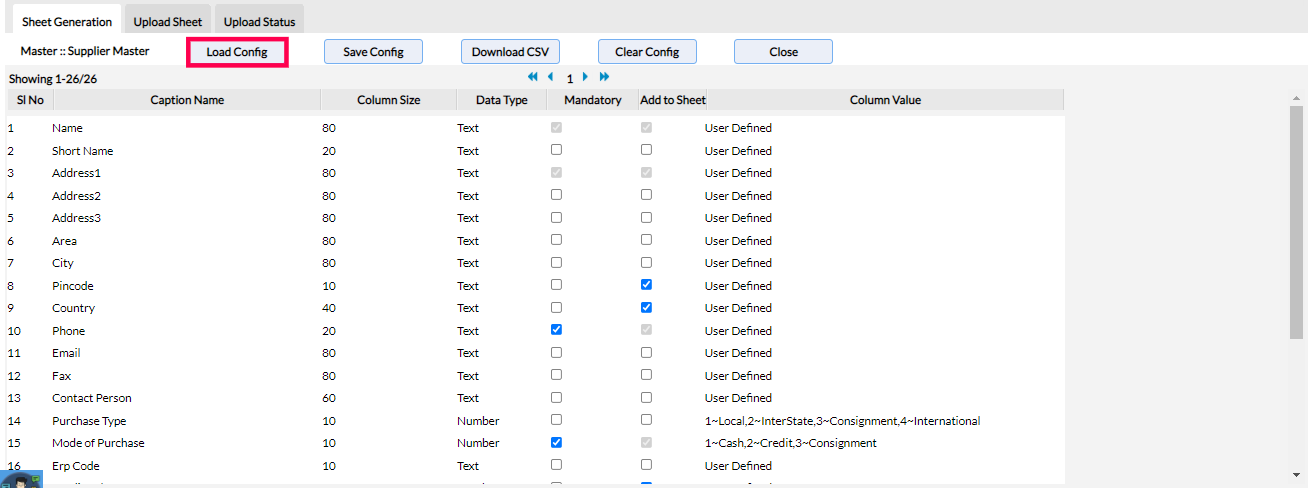Click the chat avatar icon at bottom left
The height and width of the screenshot is (488, 1308).
(x=21, y=478)
